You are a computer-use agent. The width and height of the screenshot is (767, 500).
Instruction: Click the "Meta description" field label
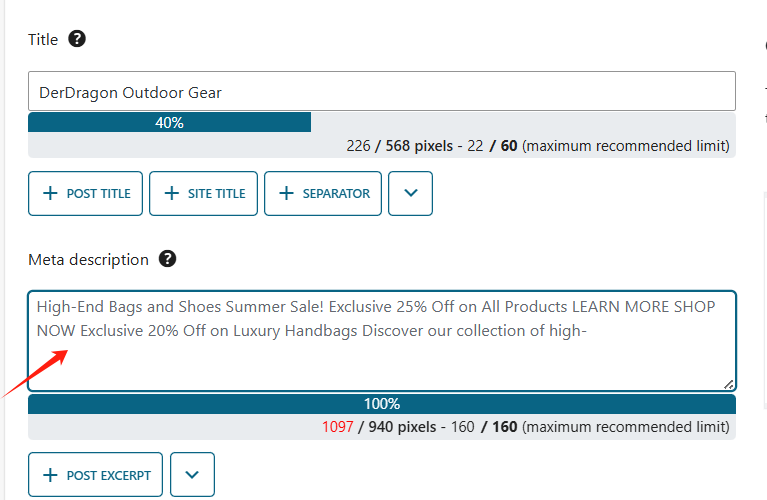tap(88, 260)
